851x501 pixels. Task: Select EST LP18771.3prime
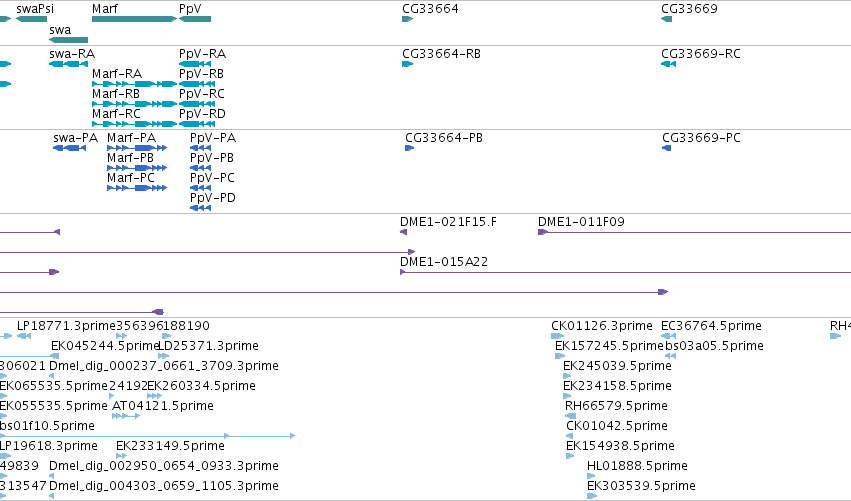tap(66, 326)
